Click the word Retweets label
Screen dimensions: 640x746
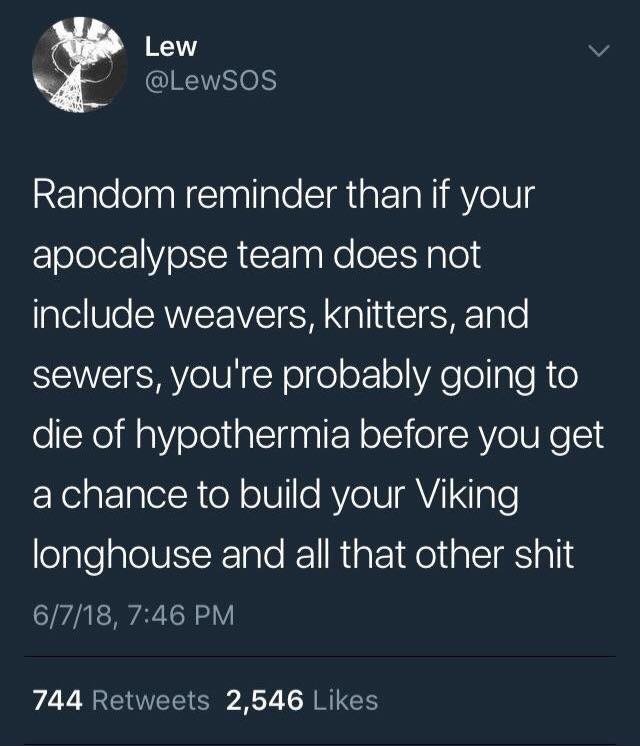[150, 700]
